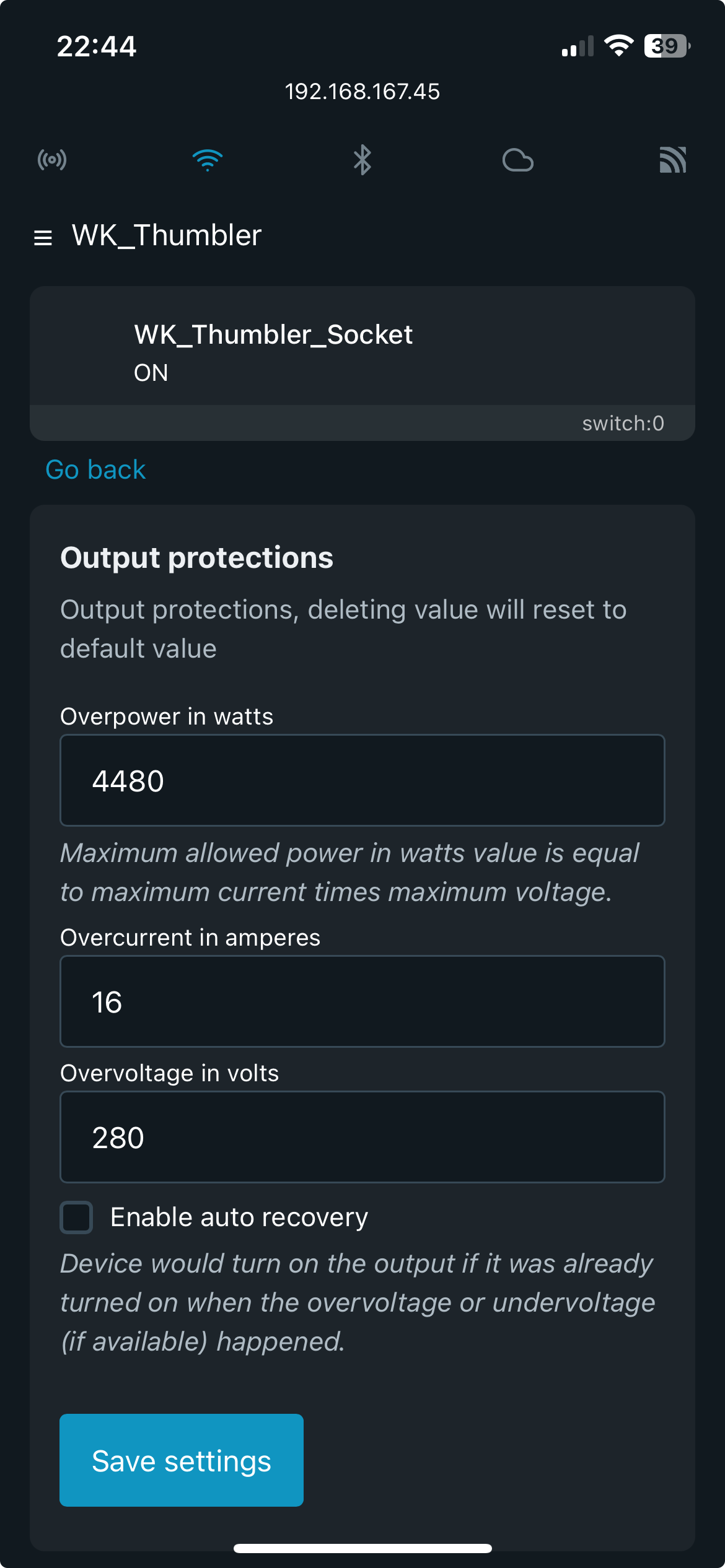This screenshot has width=725, height=1568.
Task: Tap the phone battery indicator
Action: coord(667,46)
